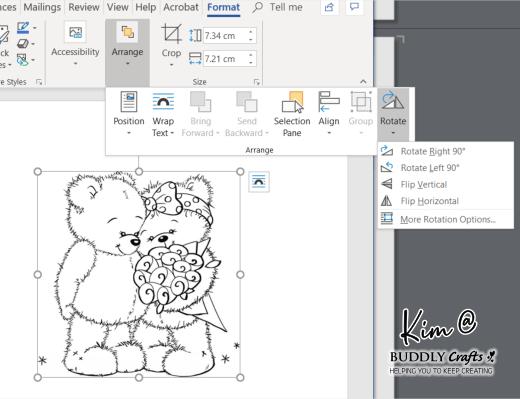The image size is (520, 399).
Task: Open Picture Effects options
Action: point(23,44)
